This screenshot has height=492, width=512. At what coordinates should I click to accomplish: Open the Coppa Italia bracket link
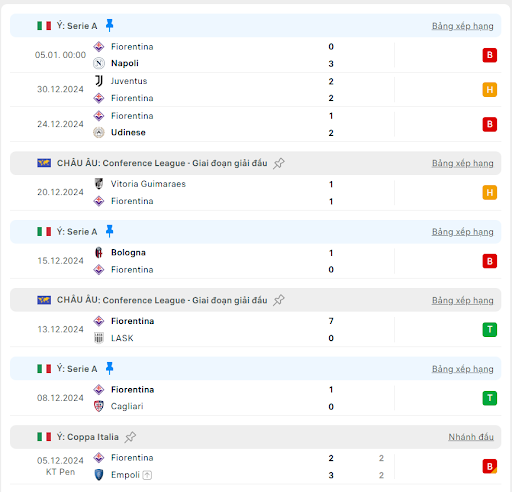[x=471, y=437]
